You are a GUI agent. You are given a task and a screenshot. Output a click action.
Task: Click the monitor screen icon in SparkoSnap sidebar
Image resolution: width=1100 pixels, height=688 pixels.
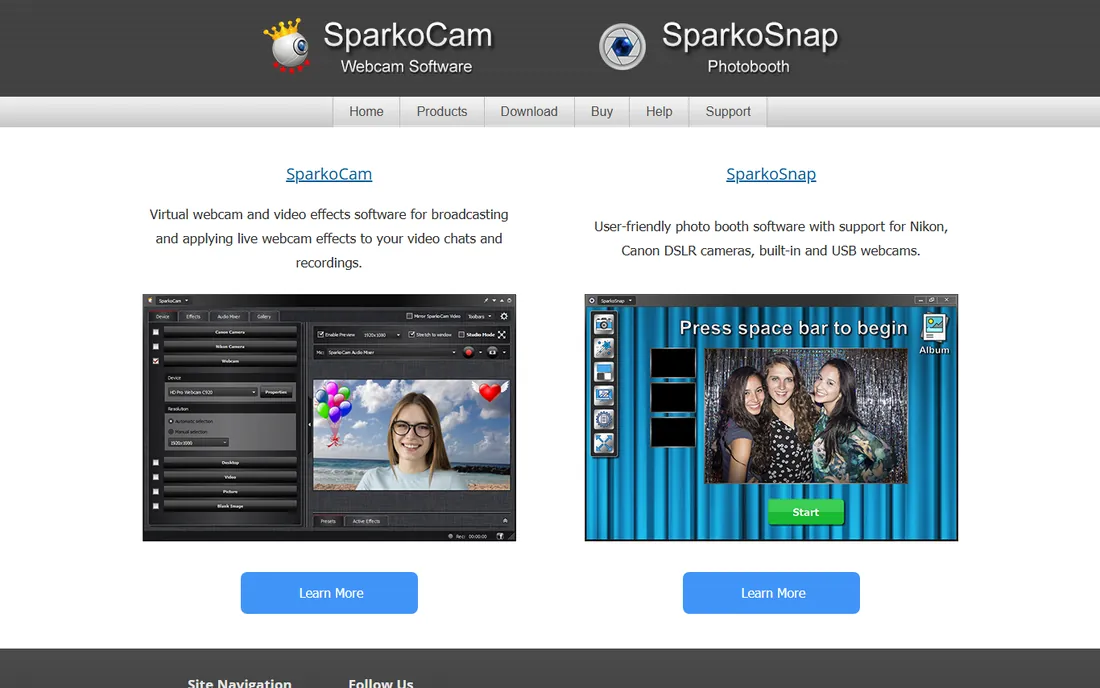pos(603,396)
